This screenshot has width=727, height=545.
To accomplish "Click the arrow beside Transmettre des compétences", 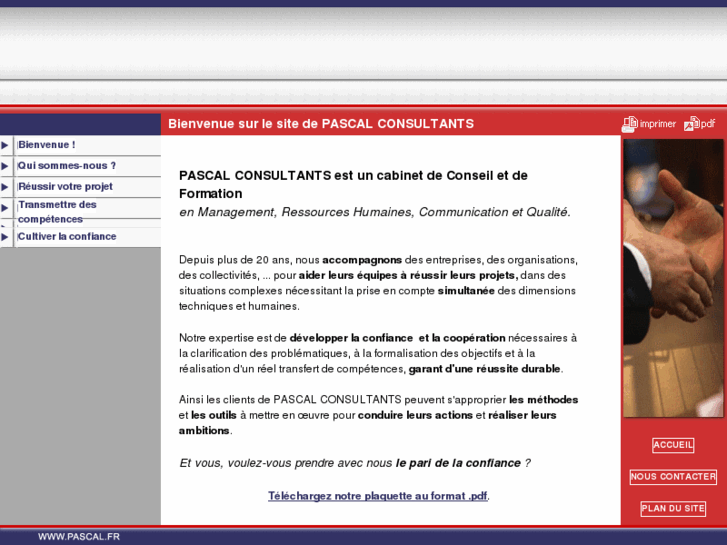I will (5, 208).
